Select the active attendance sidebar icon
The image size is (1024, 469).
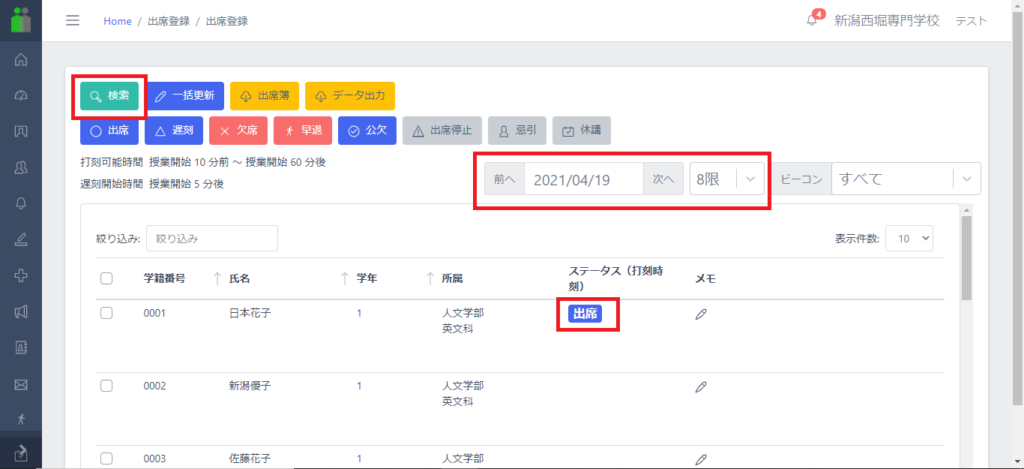pos(21,453)
